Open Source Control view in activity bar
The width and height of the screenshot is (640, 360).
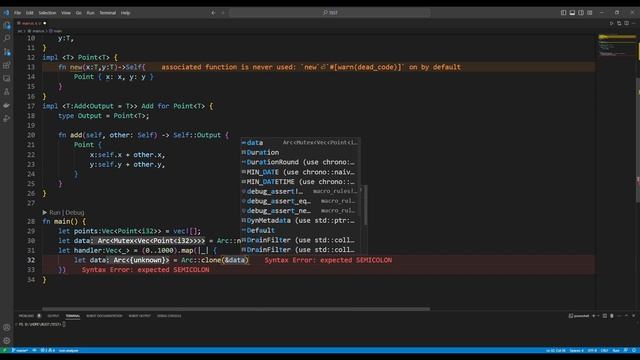[x=7, y=52]
